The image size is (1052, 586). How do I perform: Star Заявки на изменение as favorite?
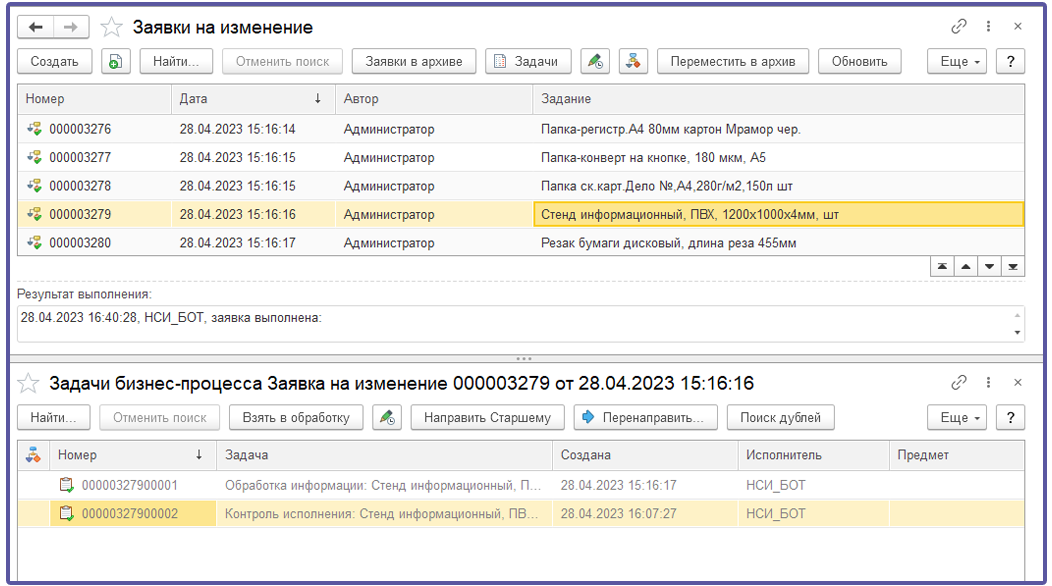coord(111,28)
